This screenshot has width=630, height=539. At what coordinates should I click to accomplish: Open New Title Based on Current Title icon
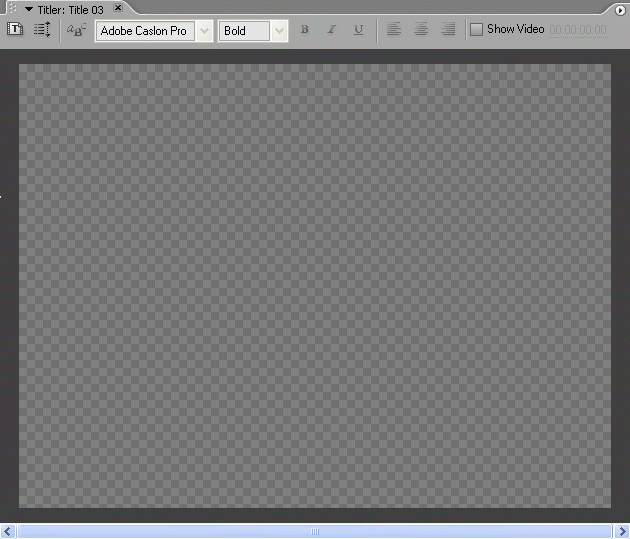[15, 29]
